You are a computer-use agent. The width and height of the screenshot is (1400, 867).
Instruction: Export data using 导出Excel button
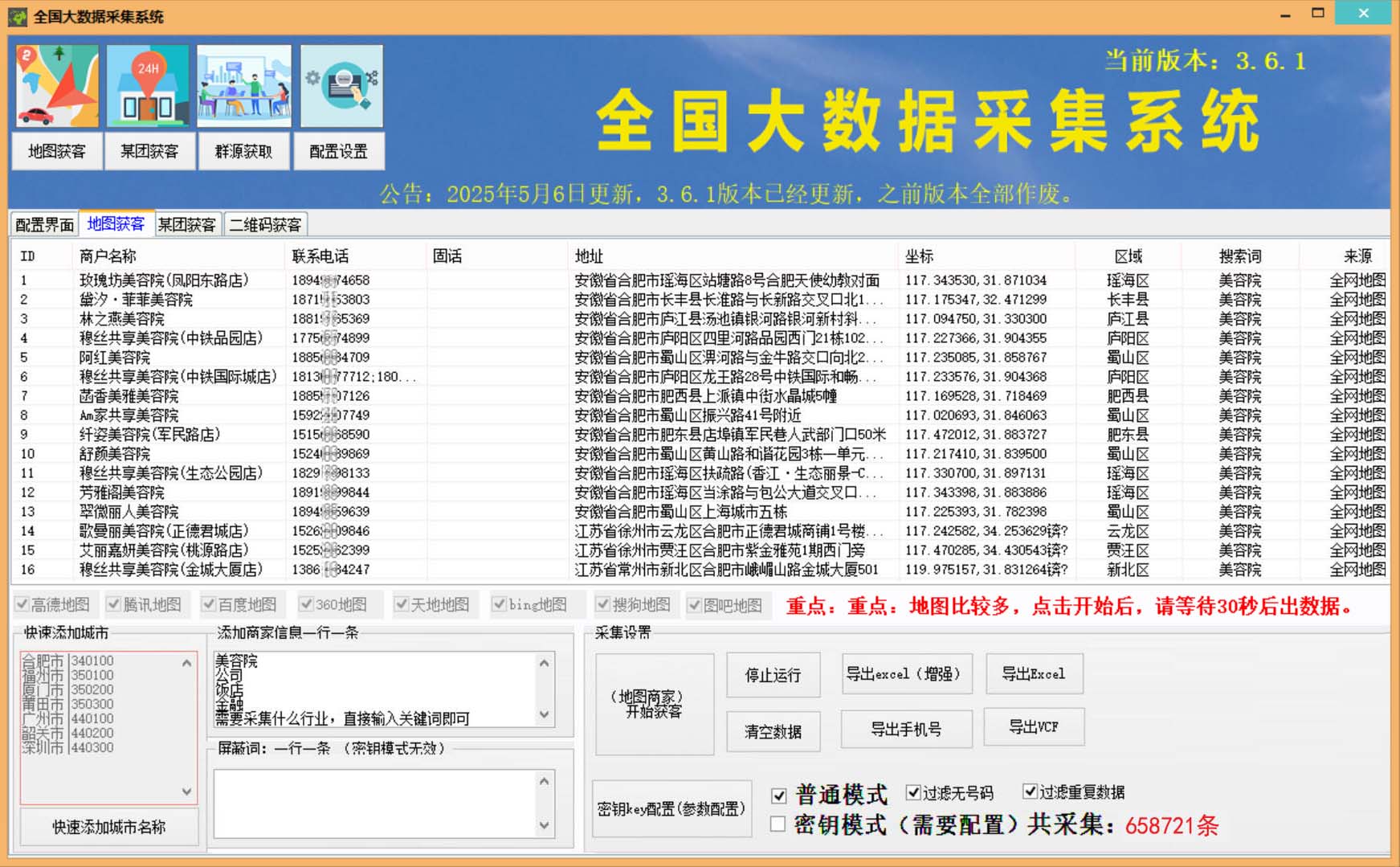[1035, 674]
